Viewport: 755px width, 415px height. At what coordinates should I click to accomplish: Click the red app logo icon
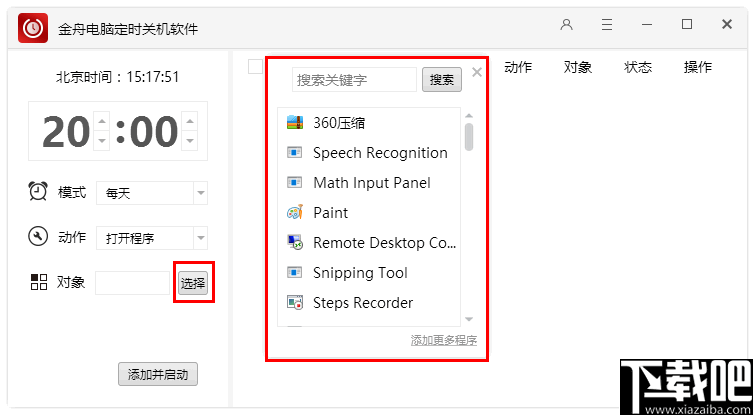[34, 29]
